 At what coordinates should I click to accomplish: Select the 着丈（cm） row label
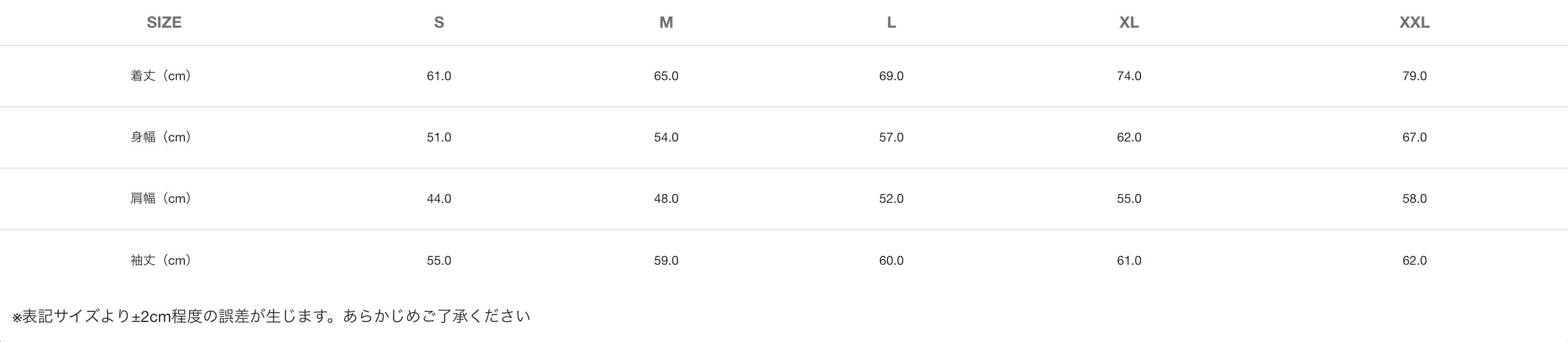point(161,76)
